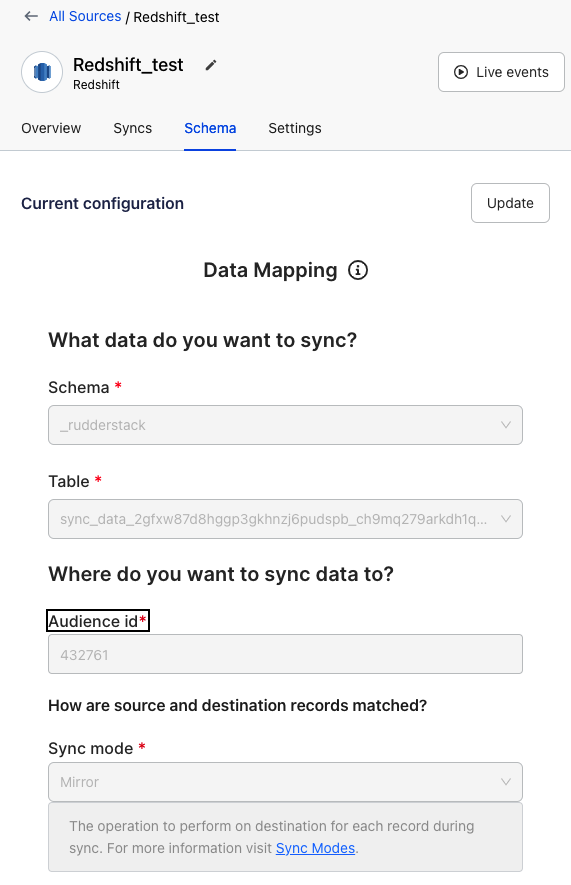
Task: Open the All Sources breadcrumb link
Action: point(85,16)
